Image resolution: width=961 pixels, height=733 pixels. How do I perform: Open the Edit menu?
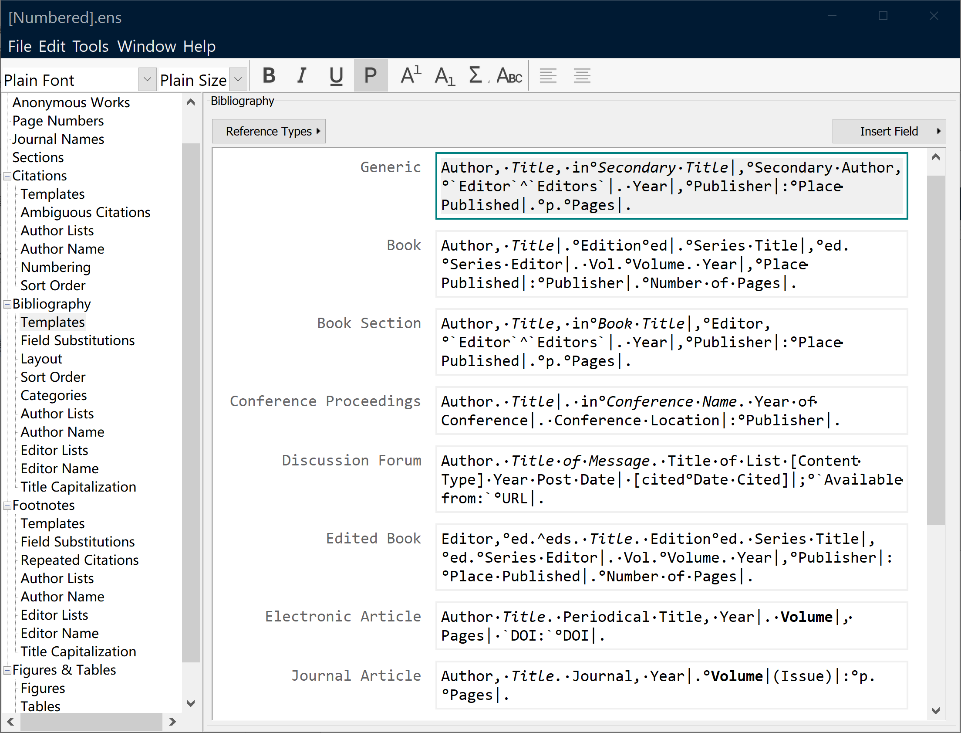coord(52,47)
